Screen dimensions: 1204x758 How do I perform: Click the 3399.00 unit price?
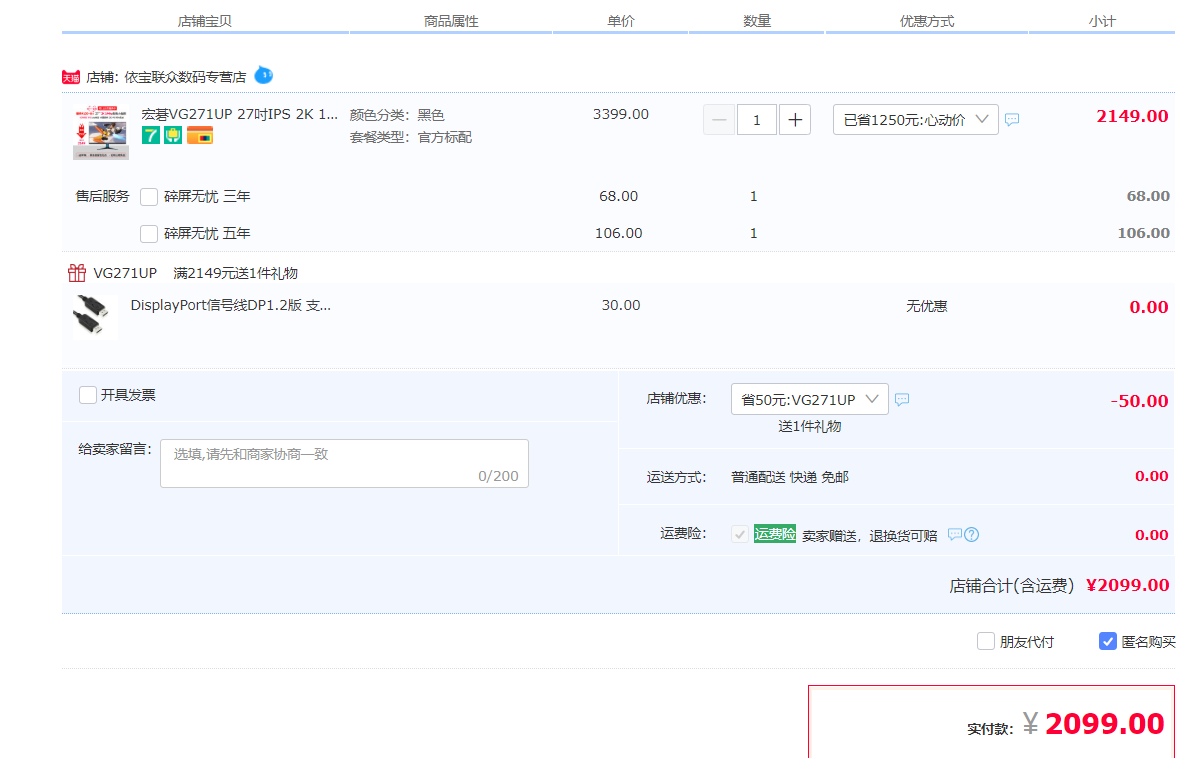coord(620,114)
